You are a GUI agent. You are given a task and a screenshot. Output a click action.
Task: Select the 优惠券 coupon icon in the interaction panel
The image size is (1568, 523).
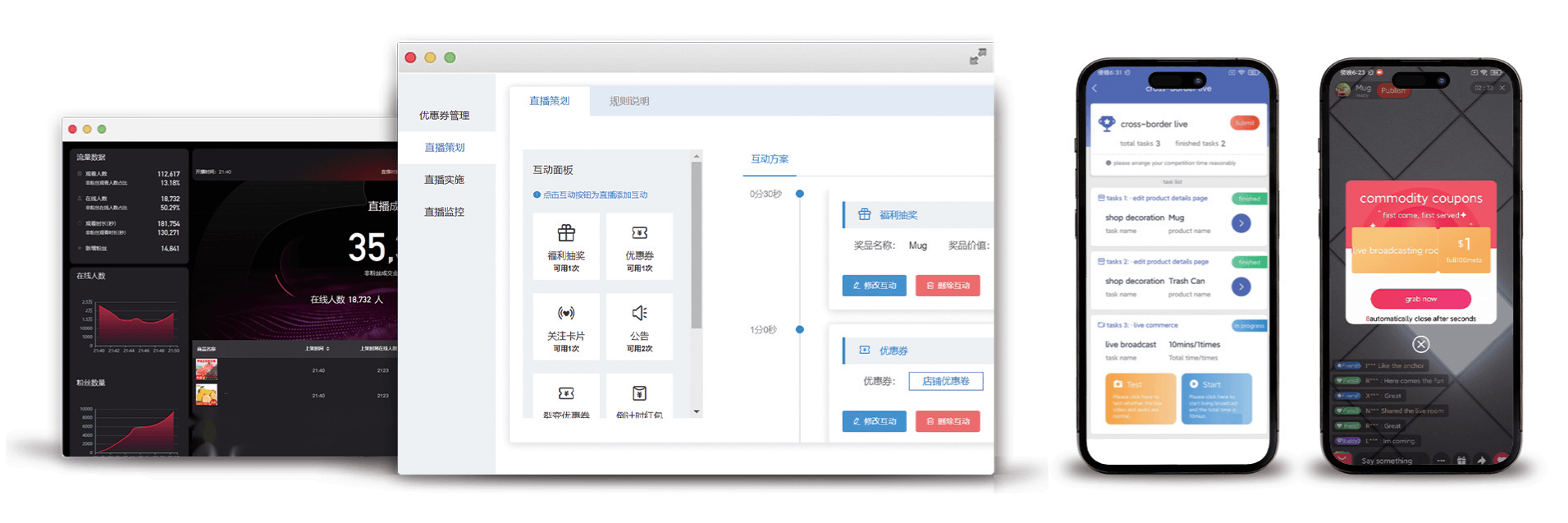(x=639, y=233)
